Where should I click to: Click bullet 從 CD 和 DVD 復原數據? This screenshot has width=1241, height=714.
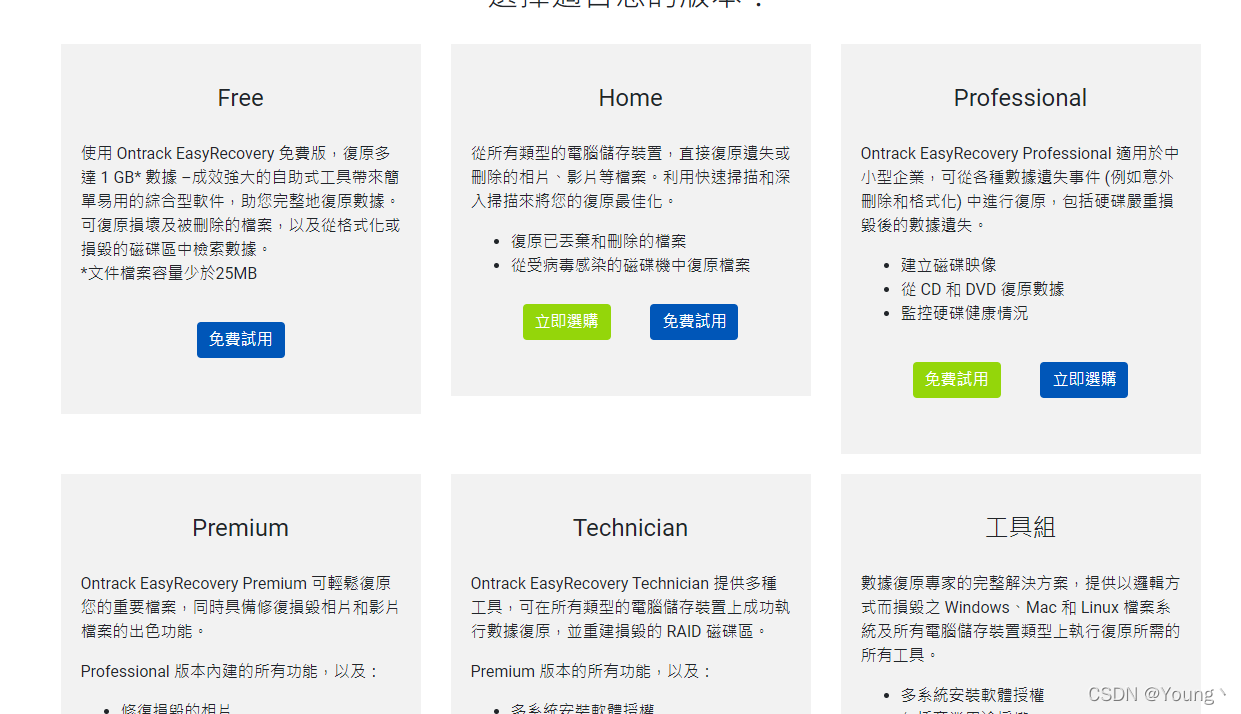pyautogui.click(x=982, y=289)
